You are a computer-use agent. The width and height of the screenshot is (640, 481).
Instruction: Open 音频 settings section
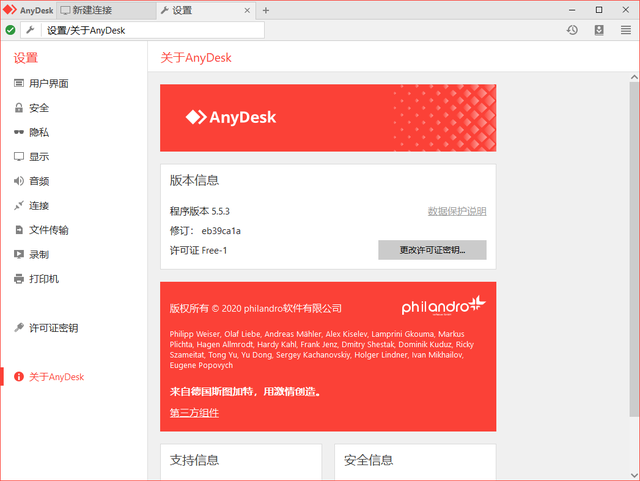(39, 181)
